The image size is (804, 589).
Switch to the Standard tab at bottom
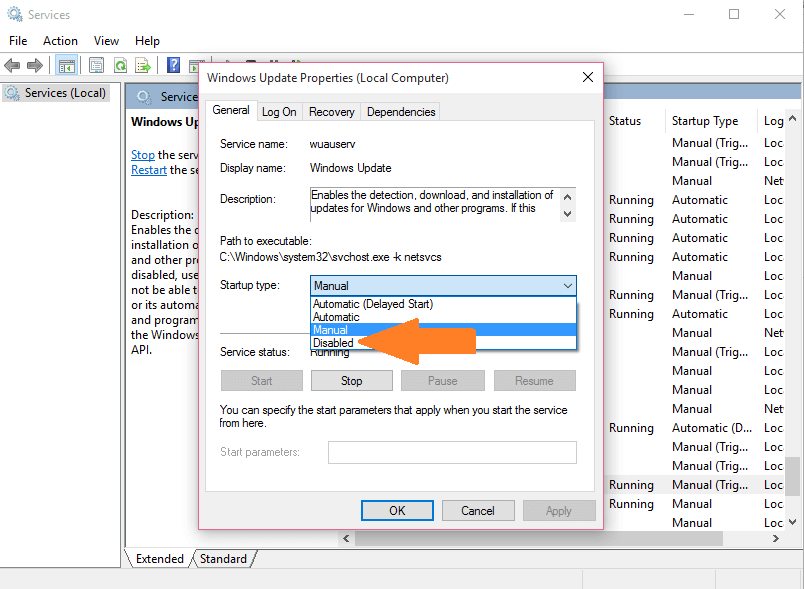pos(223,559)
